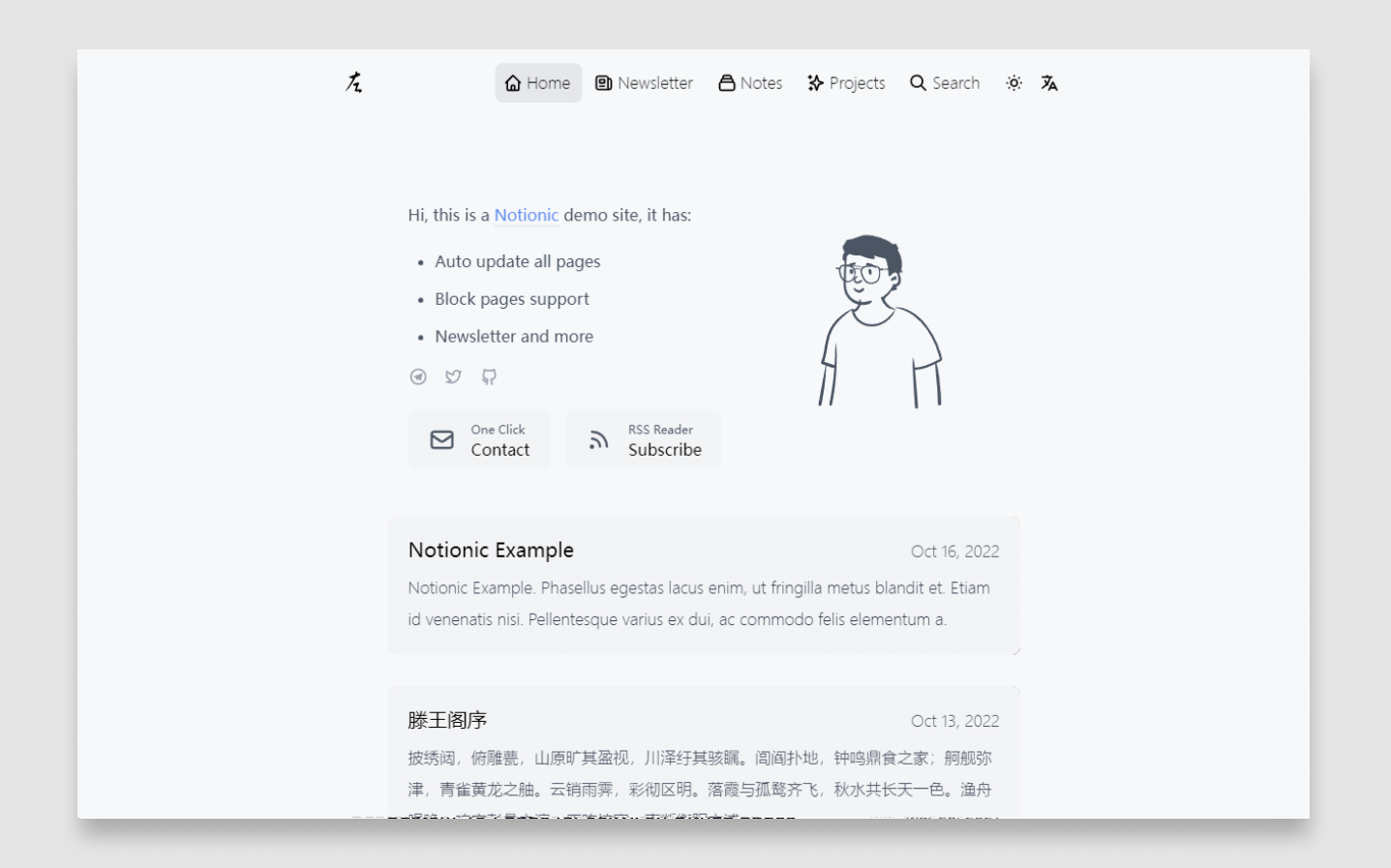1391x868 pixels.
Task: Click the Oct 13, 2022 date
Action: point(954,721)
